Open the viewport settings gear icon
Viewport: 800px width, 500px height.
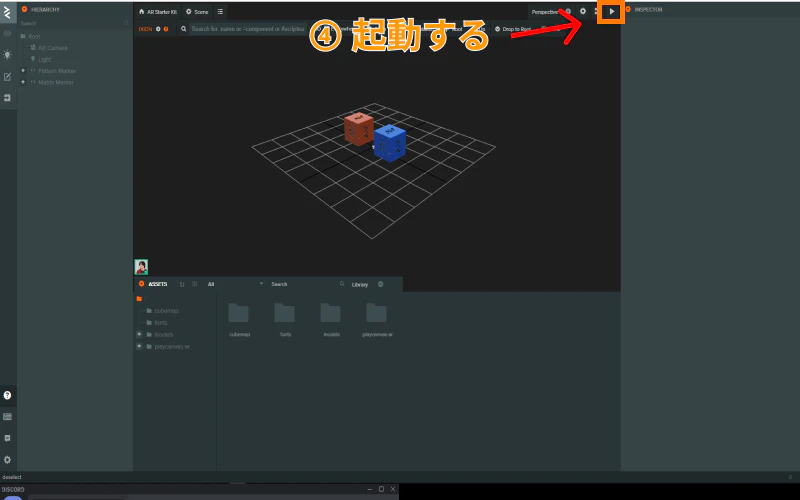[x=583, y=11]
